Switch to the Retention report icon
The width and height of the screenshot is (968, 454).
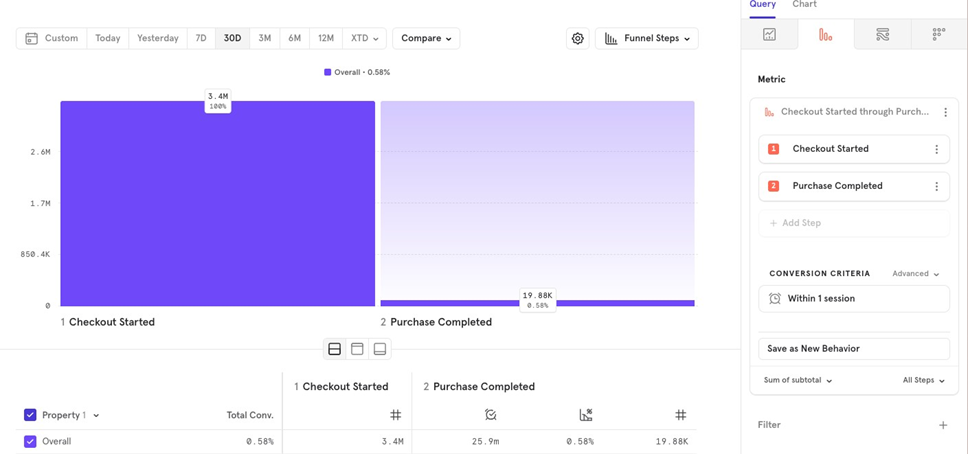click(938, 34)
